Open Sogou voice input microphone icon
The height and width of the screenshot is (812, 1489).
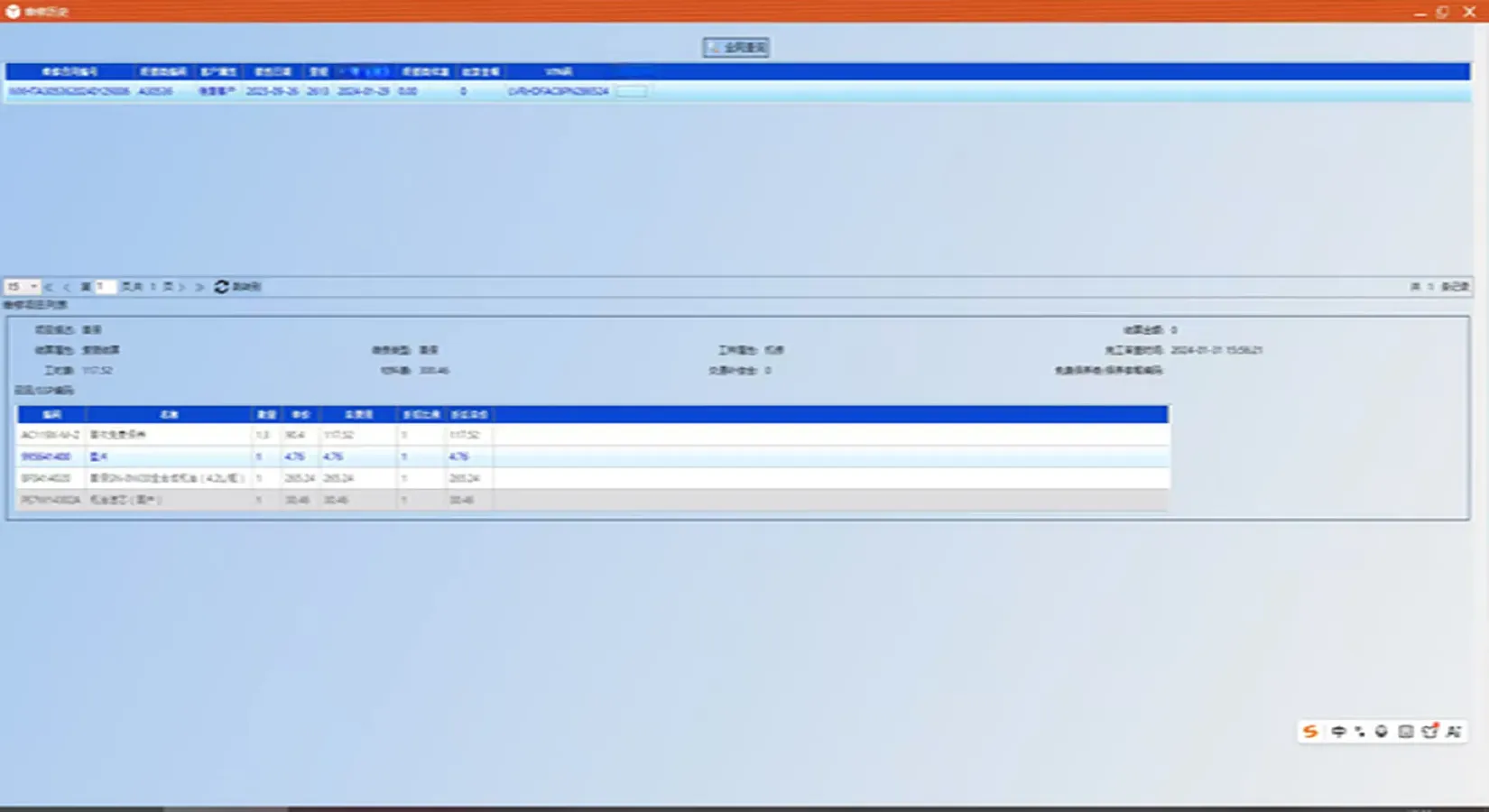pos(1382,732)
